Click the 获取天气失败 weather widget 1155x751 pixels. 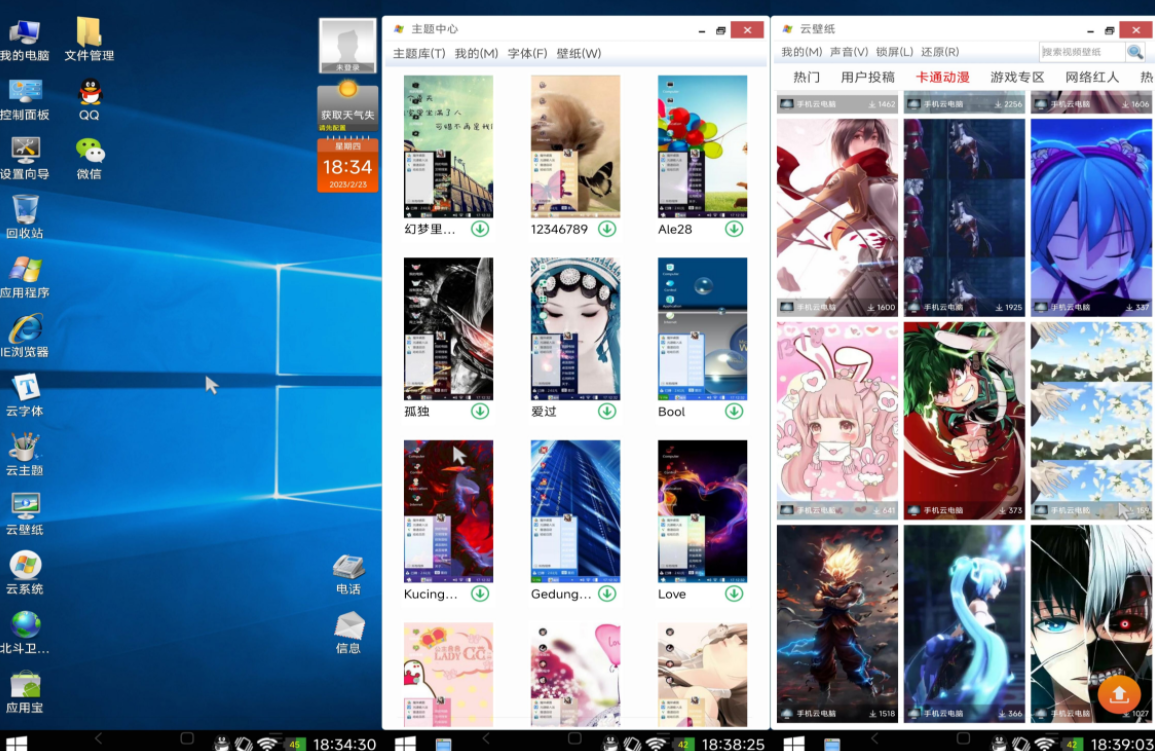tap(348, 105)
